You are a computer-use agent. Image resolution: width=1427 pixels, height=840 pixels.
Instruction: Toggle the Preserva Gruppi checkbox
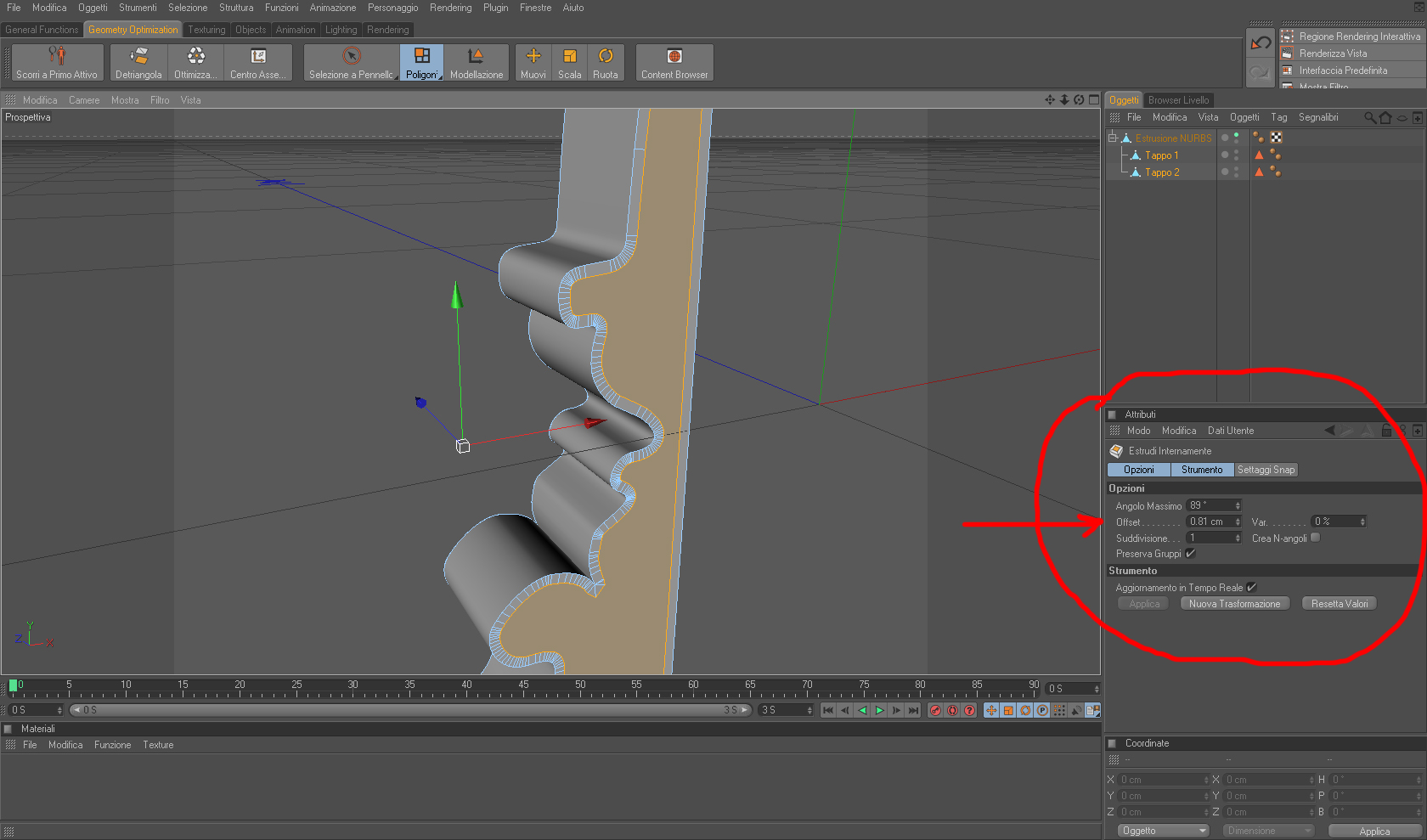coord(1190,553)
